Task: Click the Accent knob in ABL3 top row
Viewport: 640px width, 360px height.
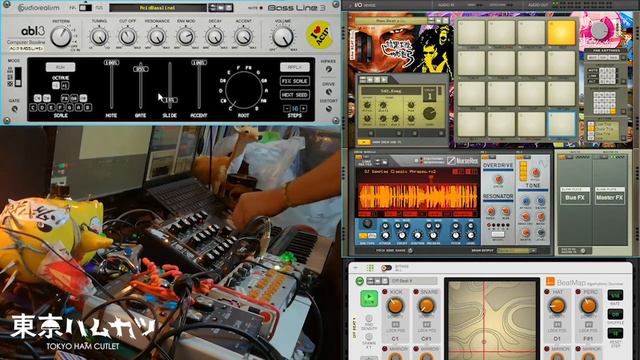Action: click(x=243, y=37)
